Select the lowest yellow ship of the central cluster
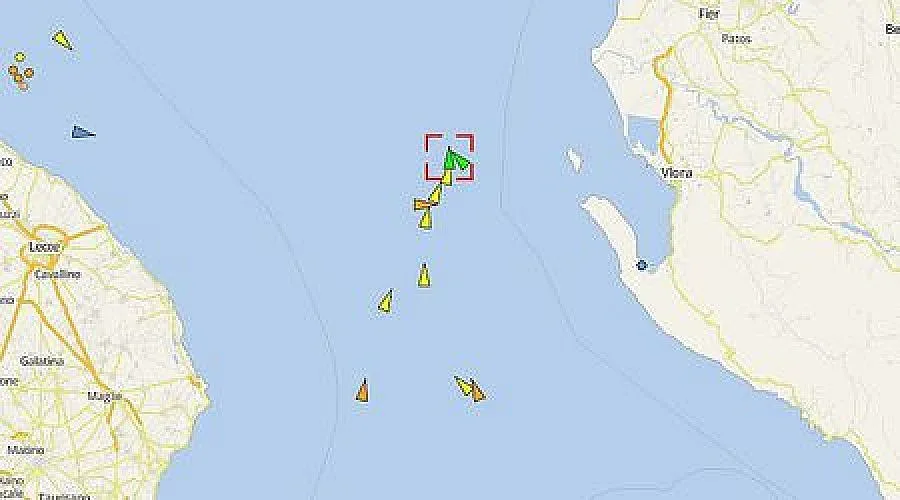 [425, 220]
